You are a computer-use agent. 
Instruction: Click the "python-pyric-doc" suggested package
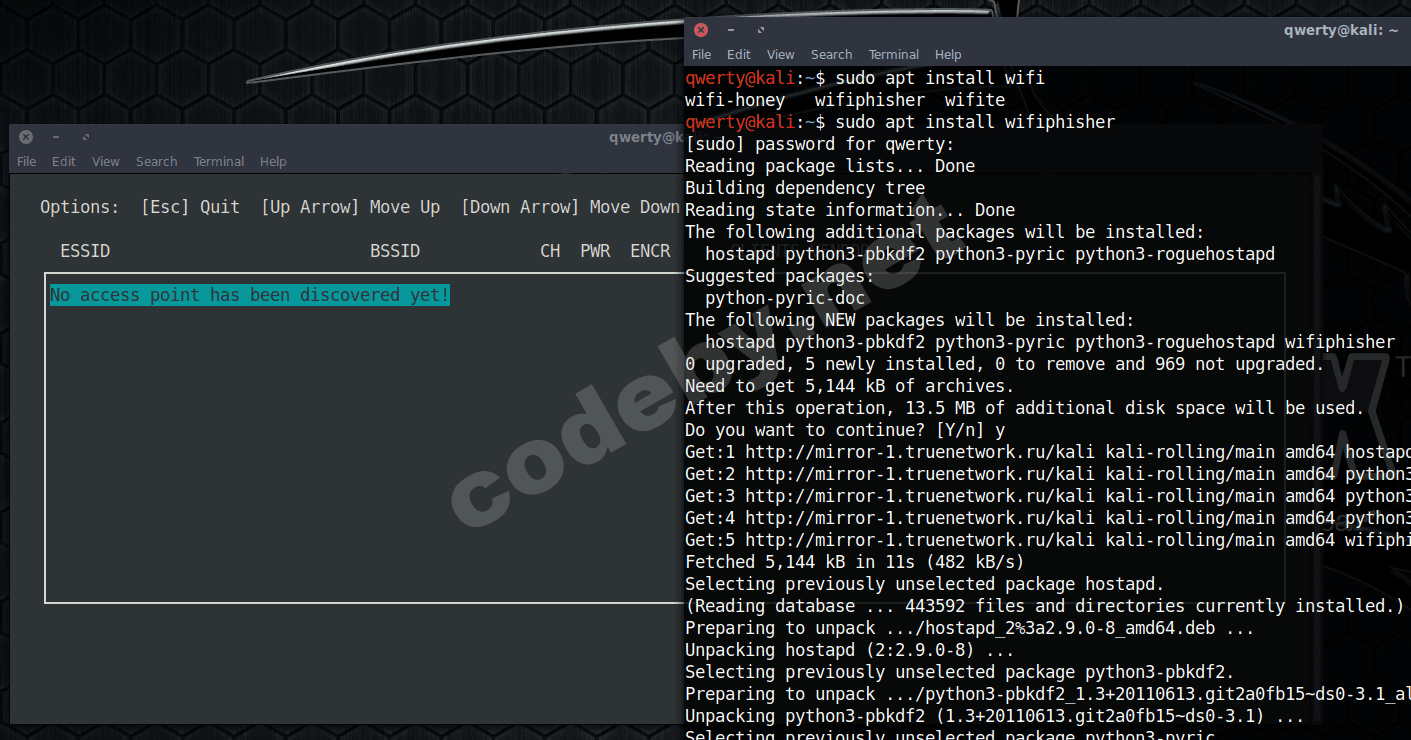coord(785,298)
